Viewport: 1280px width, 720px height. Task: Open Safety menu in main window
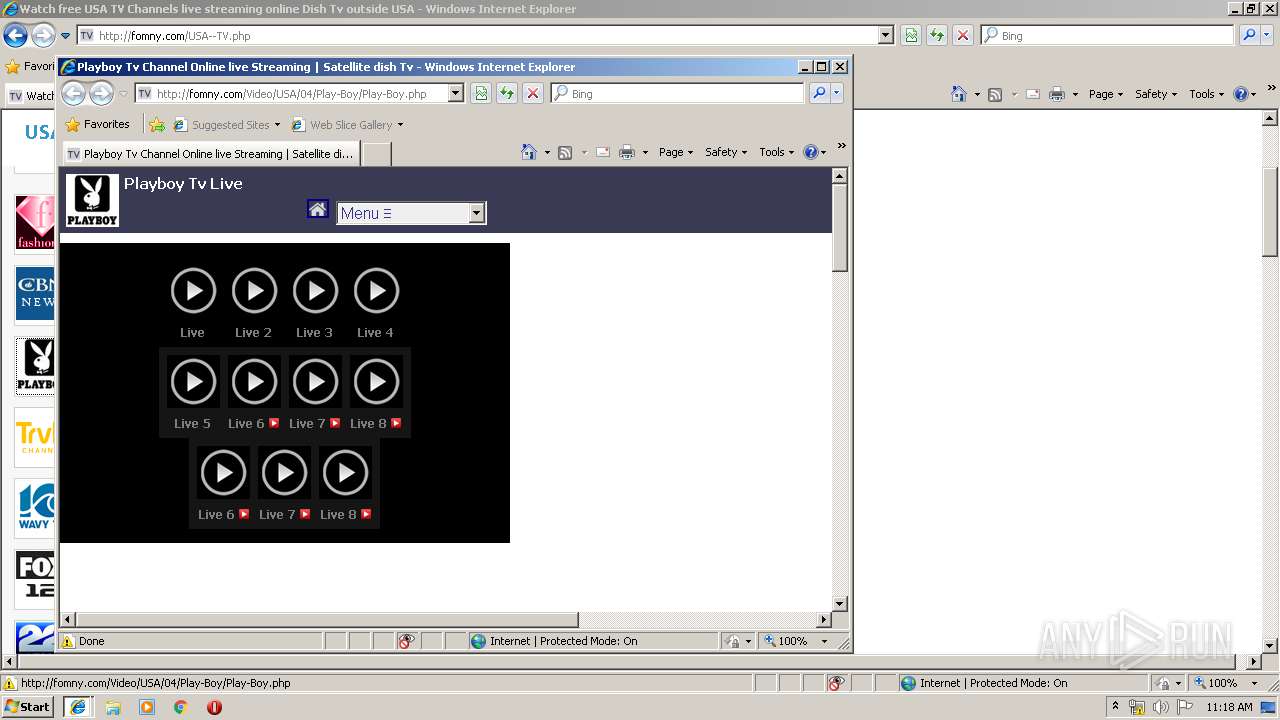coord(1156,94)
